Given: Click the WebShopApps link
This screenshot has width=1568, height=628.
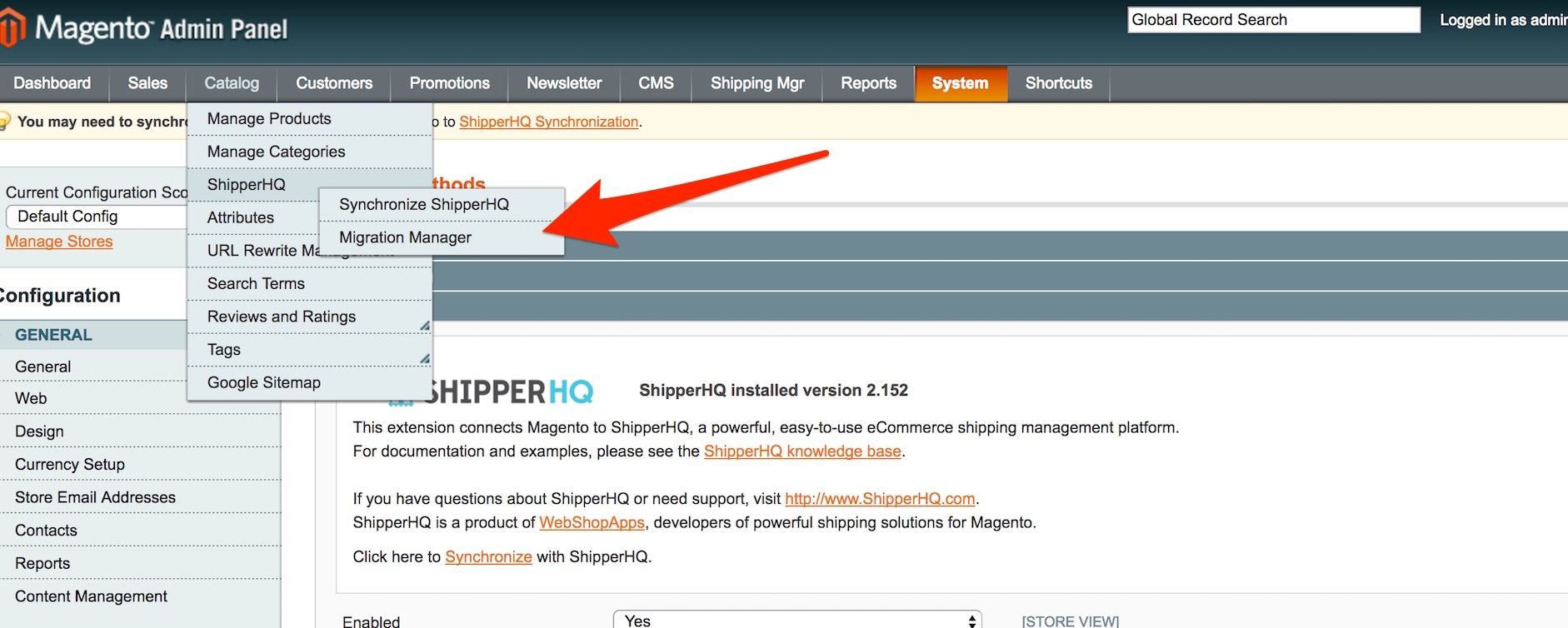Looking at the screenshot, I should (x=592, y=523).
